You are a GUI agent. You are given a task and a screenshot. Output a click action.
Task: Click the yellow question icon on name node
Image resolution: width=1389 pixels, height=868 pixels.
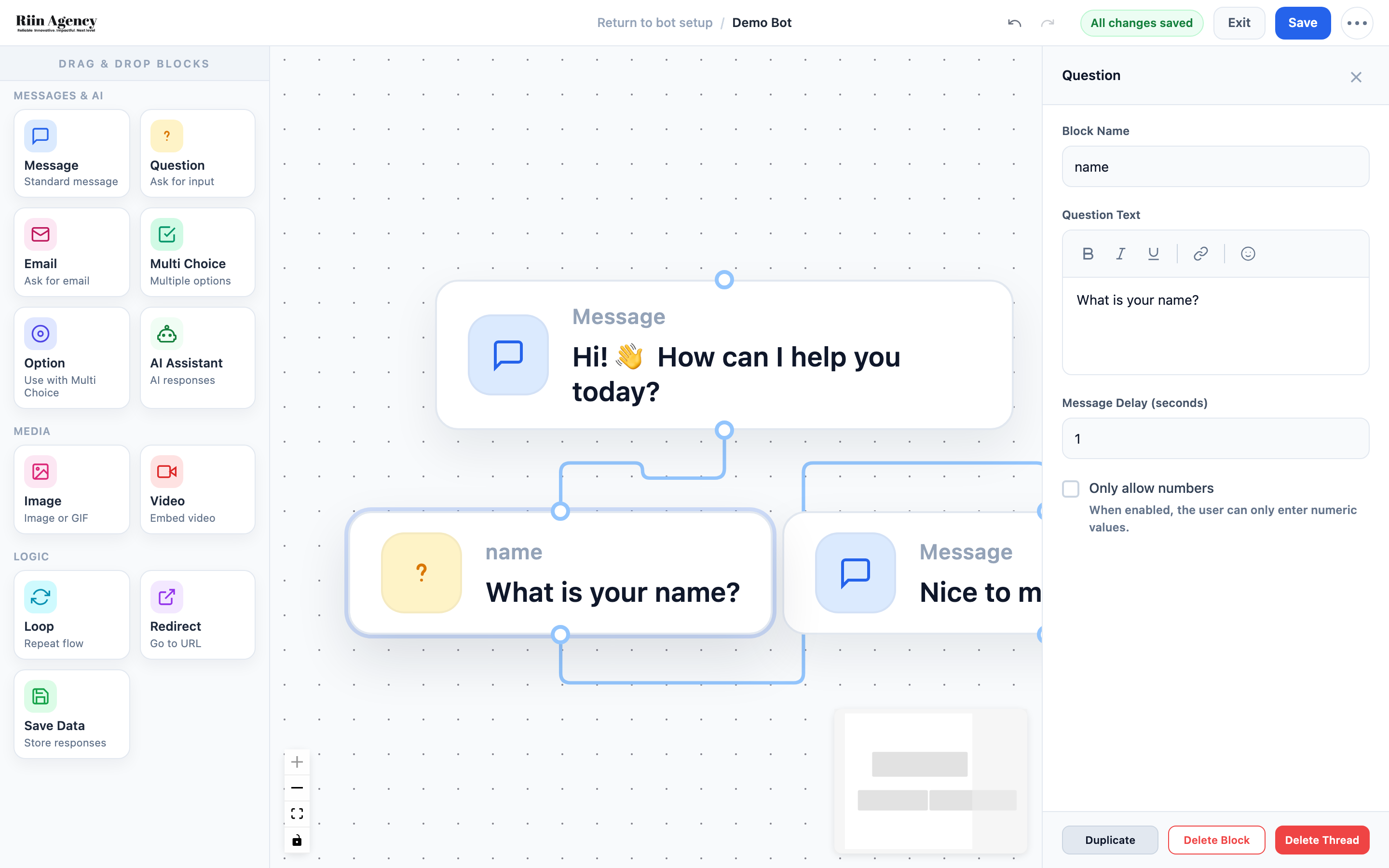tap(422, 573)
